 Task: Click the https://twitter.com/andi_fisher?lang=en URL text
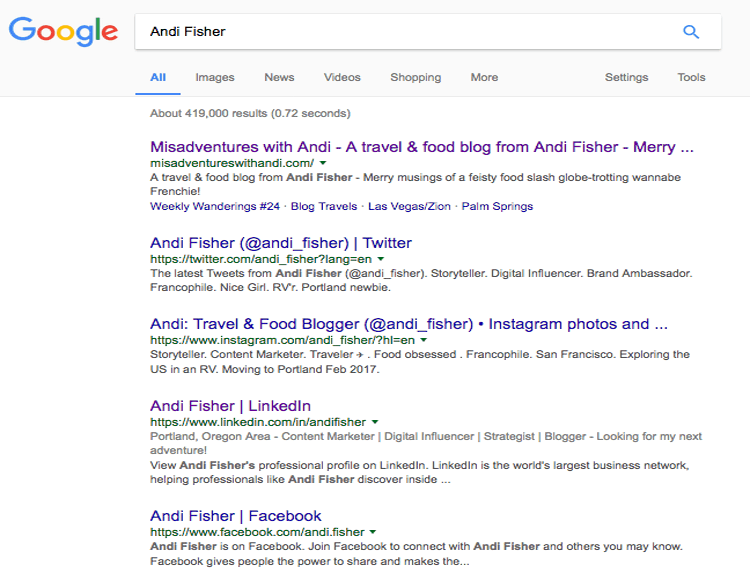pos(261,259)
